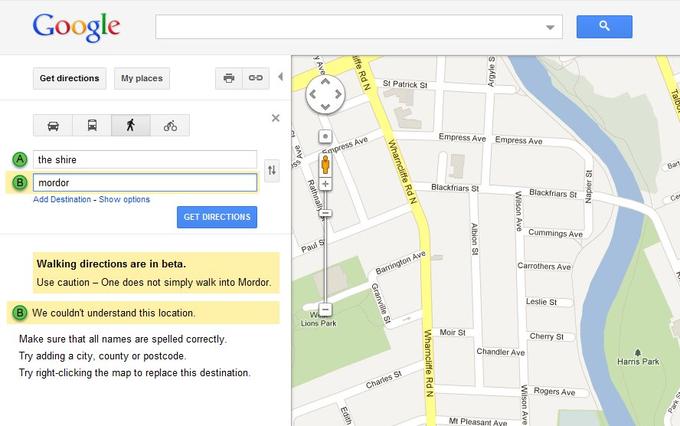Pan the map right arrow
The image size is (680, 426).
(x=338, y=94)
